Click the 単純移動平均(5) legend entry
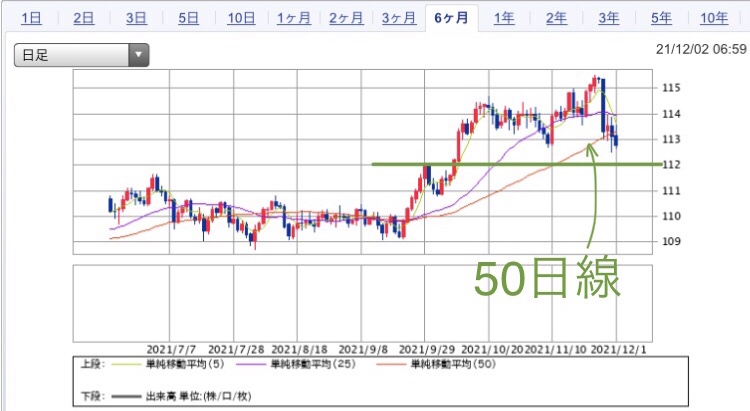Viewport: 750px width, 411px height. click(168, 364)
